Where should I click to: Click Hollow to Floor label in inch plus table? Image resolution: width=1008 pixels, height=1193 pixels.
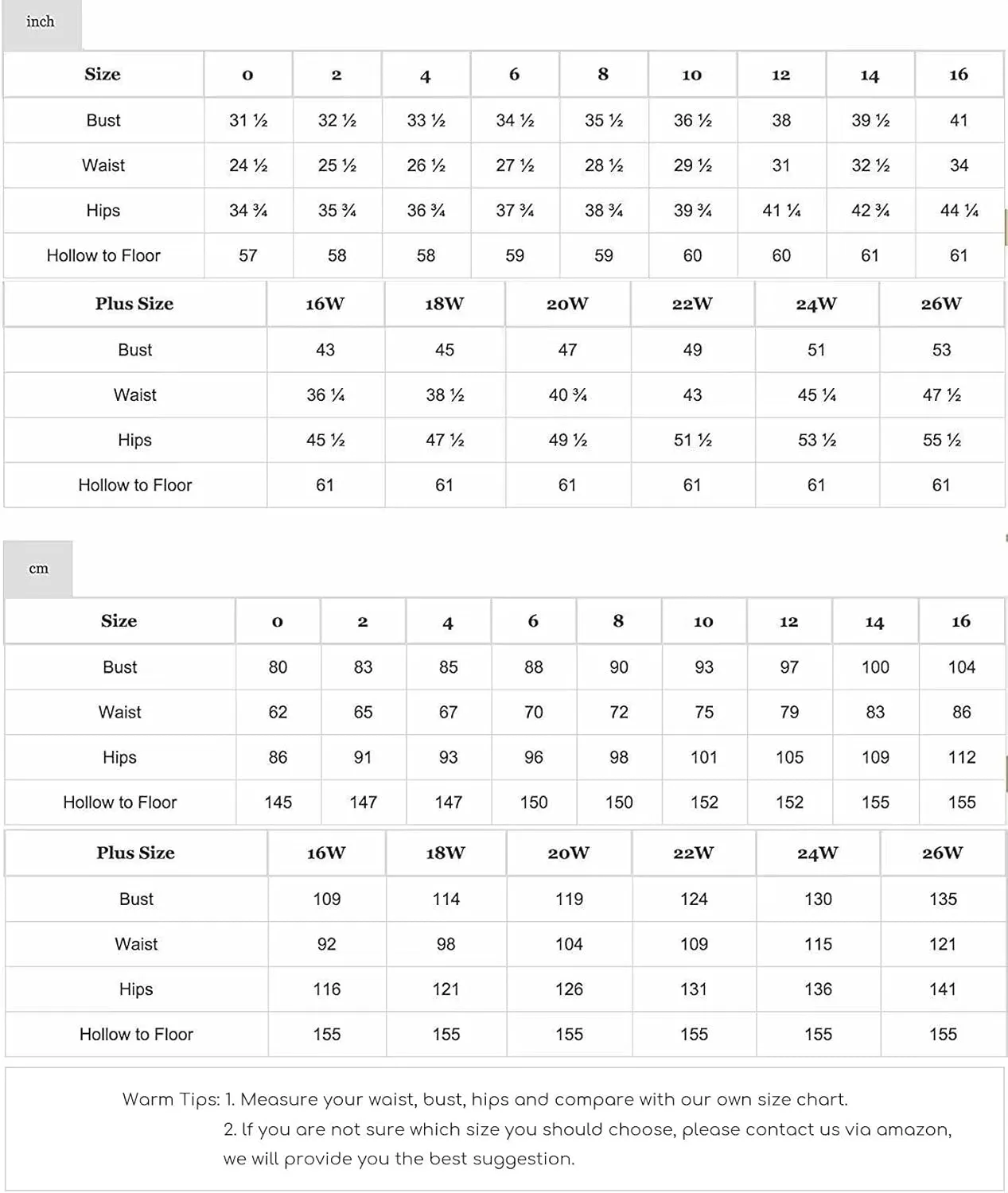tap(135, 485)
